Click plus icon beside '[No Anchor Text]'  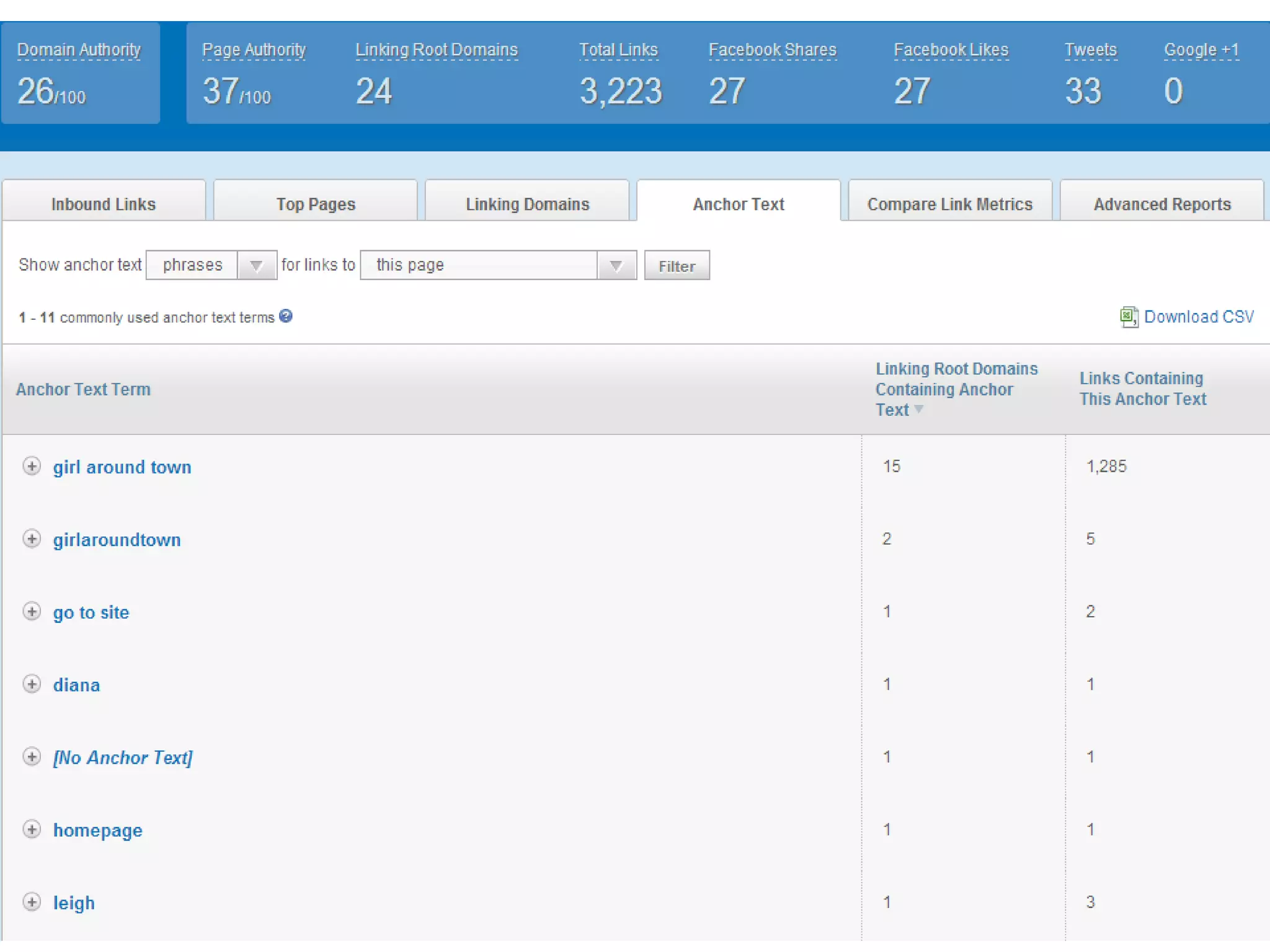pos(32,756)
